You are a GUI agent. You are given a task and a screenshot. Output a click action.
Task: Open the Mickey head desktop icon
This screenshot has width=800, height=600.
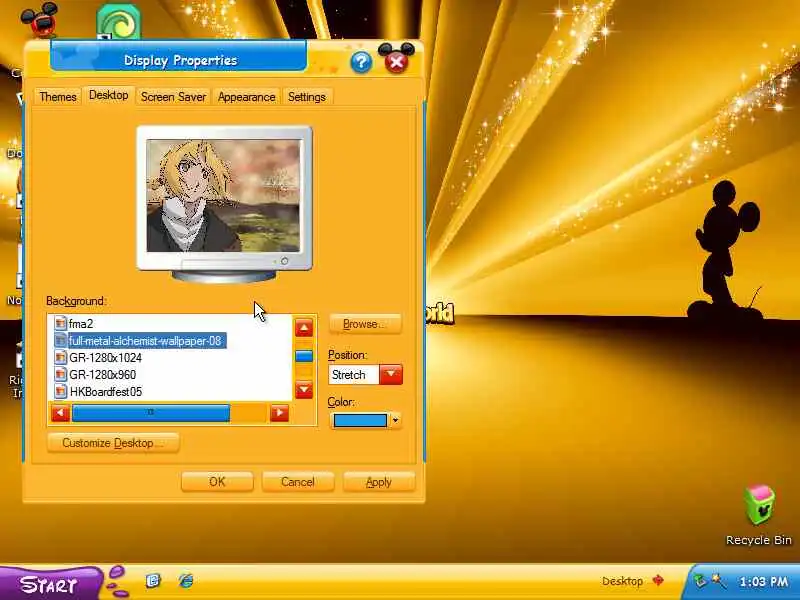(x=40, y=19)
